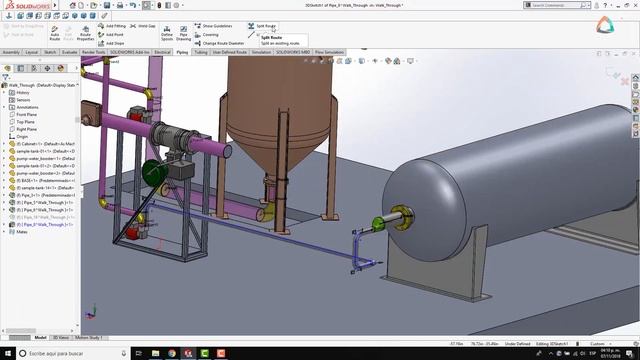Expand the BASE<1> component node
Image resolution: width=640 pixels, height=360 pixels.
tap(4, 180)
